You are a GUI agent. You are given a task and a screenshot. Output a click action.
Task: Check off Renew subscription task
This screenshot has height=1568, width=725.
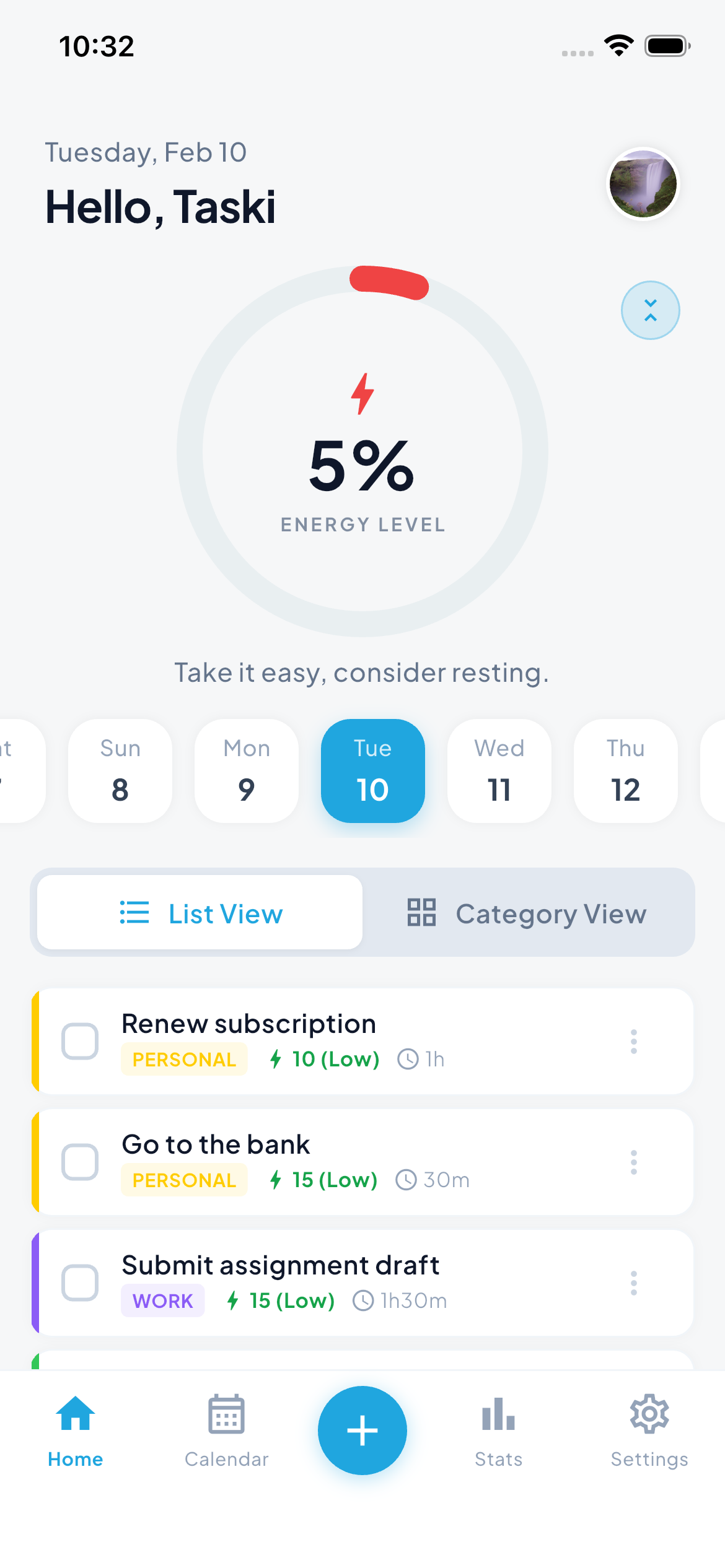[80, 1042]
